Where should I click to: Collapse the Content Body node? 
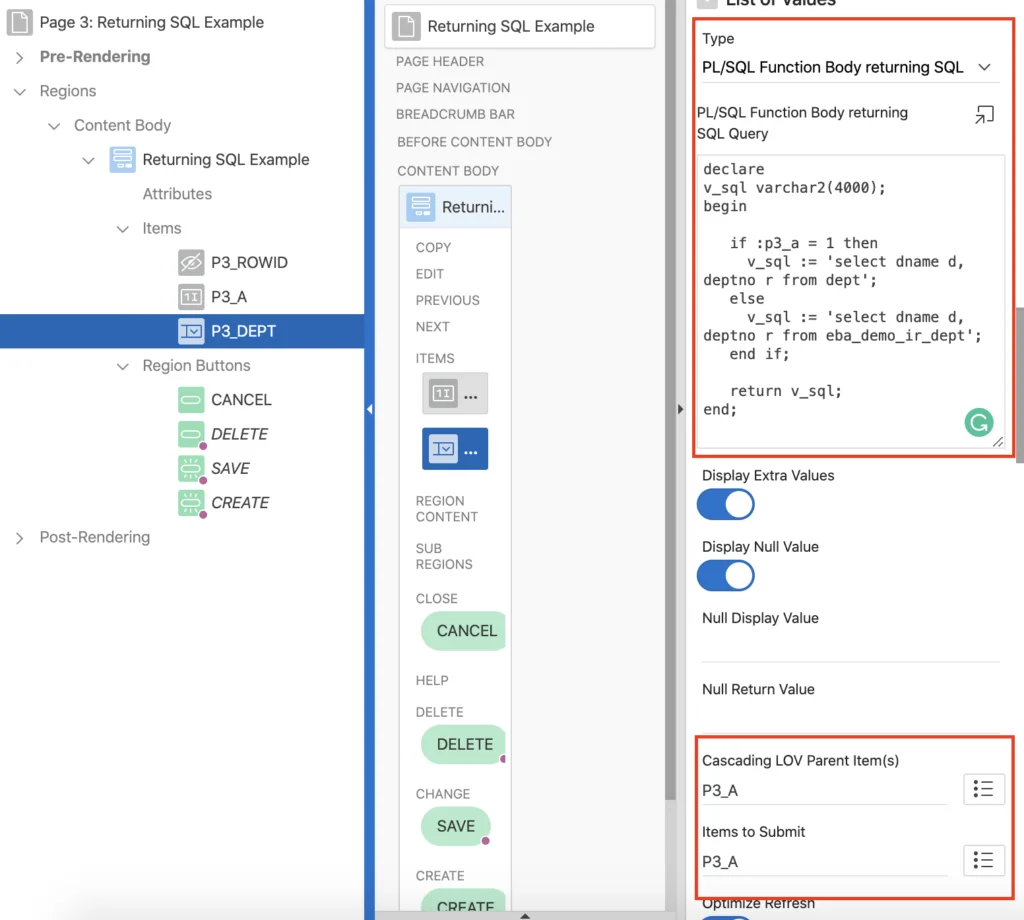click(54, 125)
